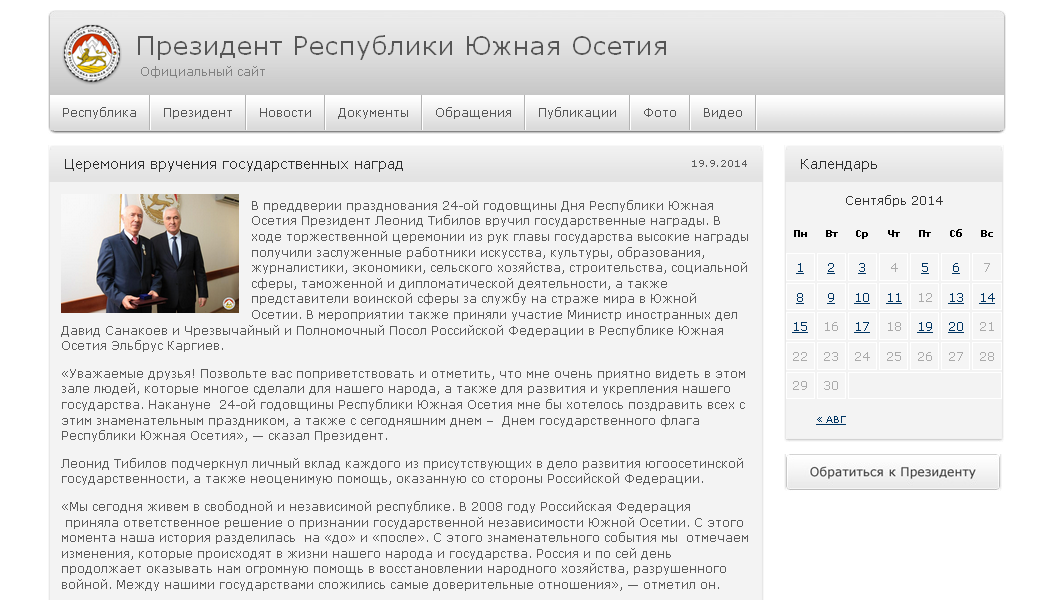Click the Обратиться к Президенту button

(x=892, y=472)
